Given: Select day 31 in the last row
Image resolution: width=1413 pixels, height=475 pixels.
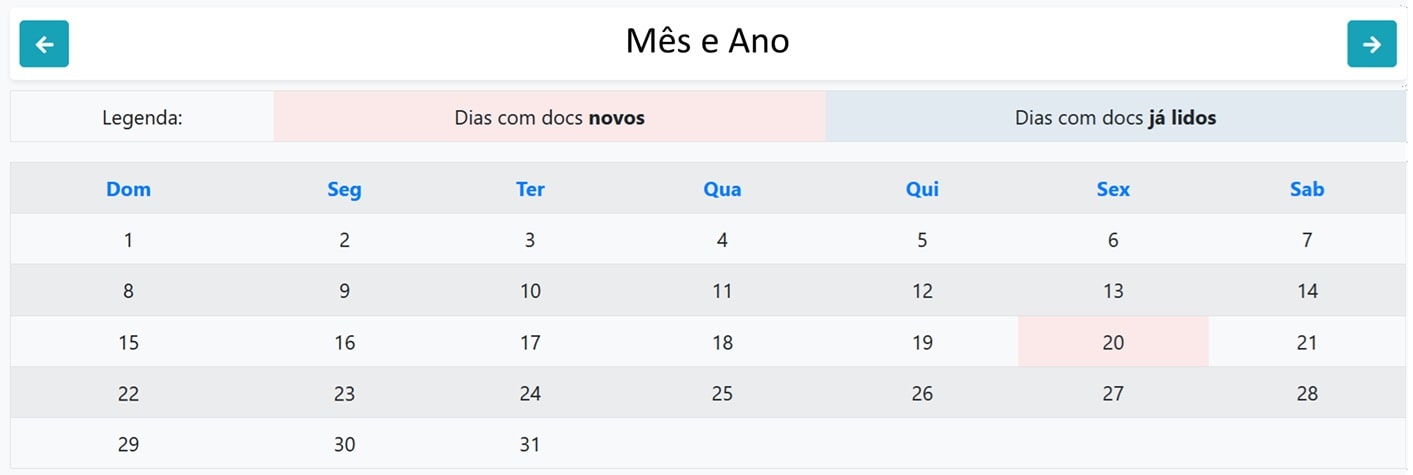Looking at the screenshot, I should tap(530, 444).
